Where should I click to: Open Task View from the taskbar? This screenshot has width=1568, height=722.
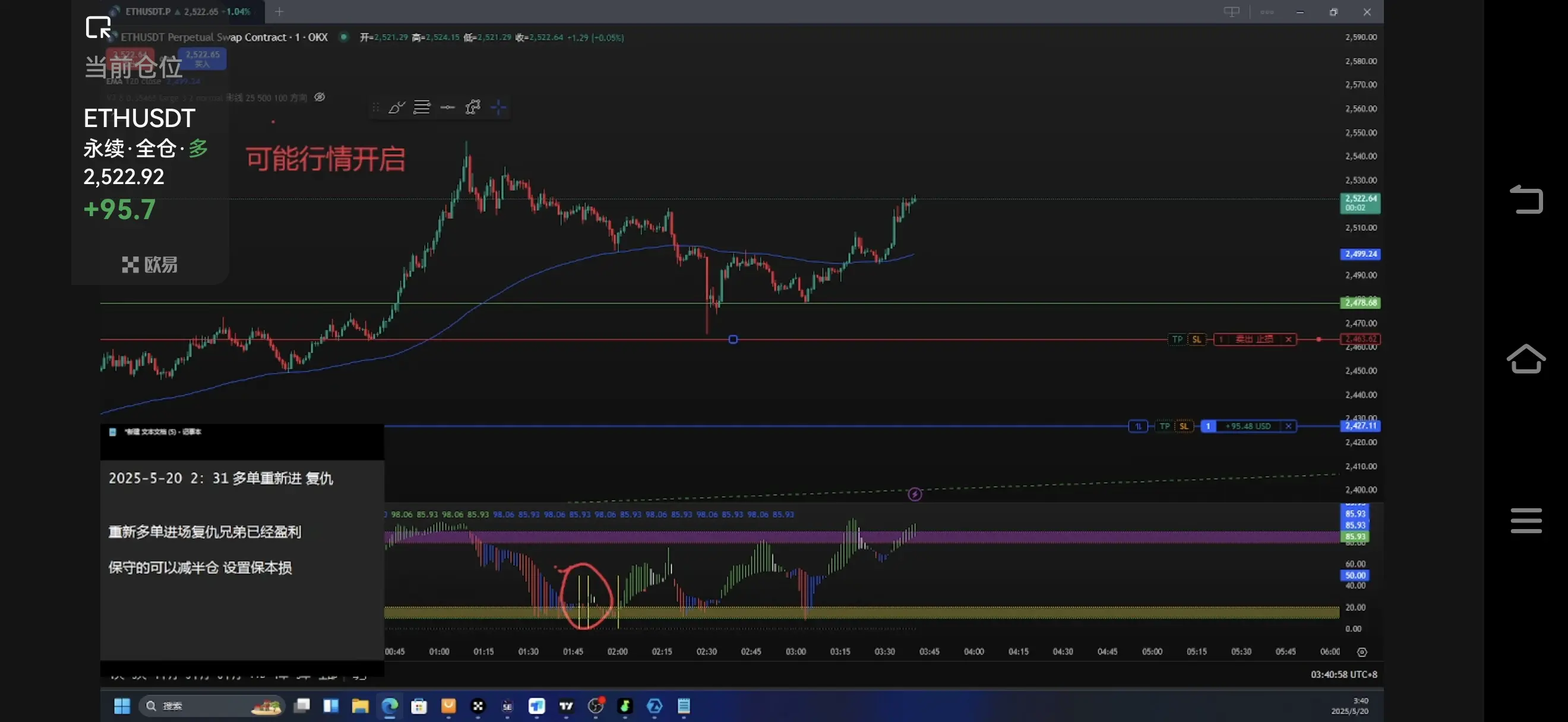(302, 706)
